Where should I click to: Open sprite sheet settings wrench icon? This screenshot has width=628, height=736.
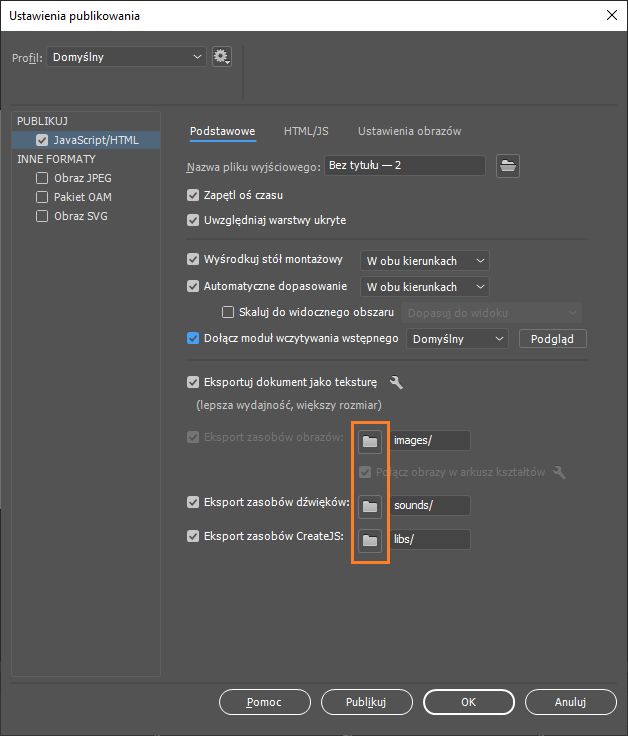559,472
